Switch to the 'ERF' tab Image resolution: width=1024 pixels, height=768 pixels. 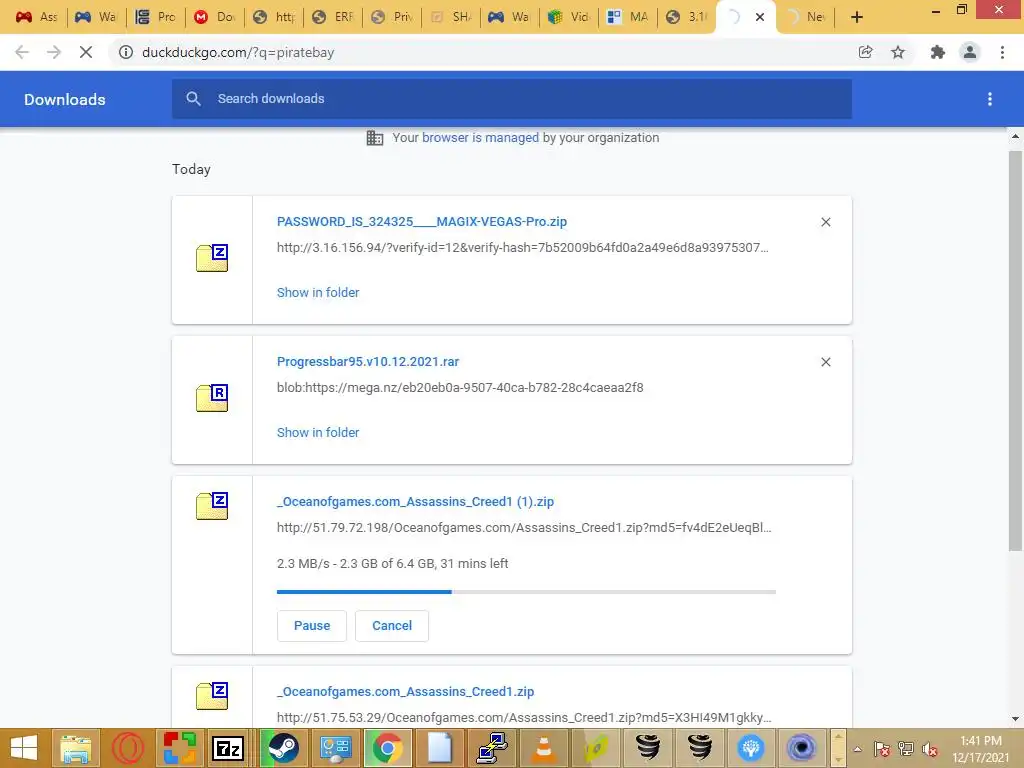333,17
